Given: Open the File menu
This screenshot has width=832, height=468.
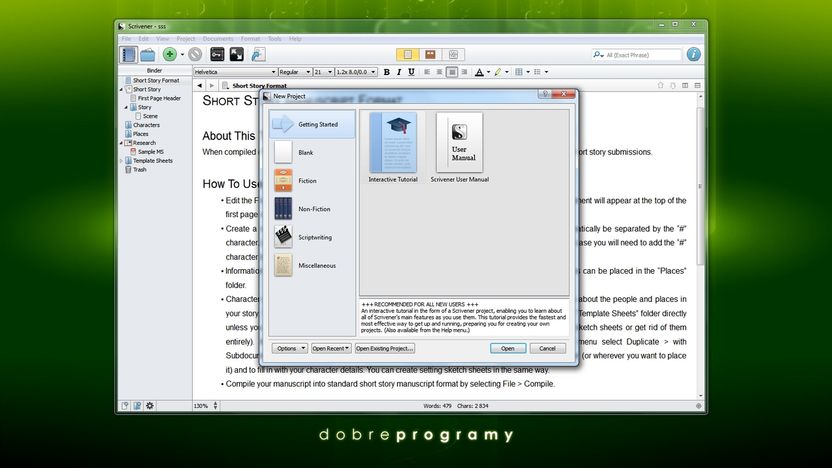Looking at the screenshot, I should tap(126, 39).
